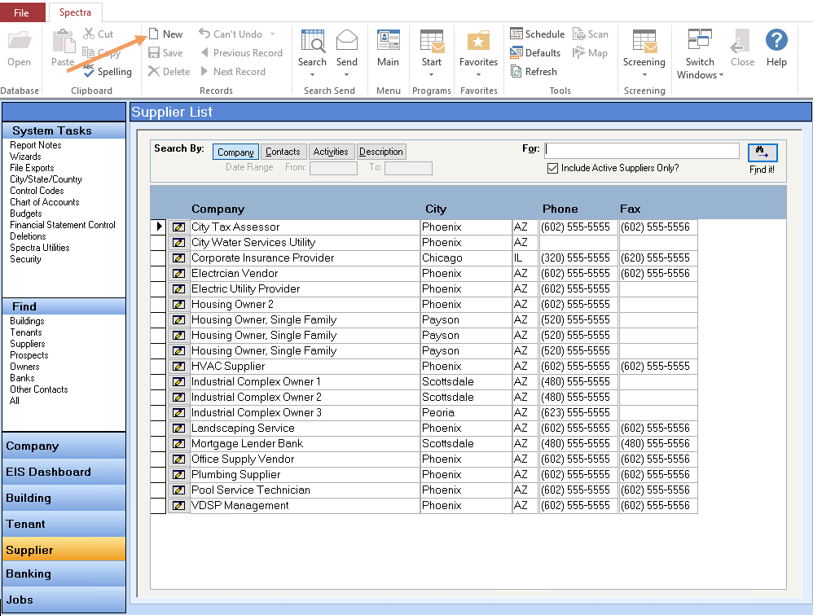
Task: Click the New record icon
Action: pos(153,34)
